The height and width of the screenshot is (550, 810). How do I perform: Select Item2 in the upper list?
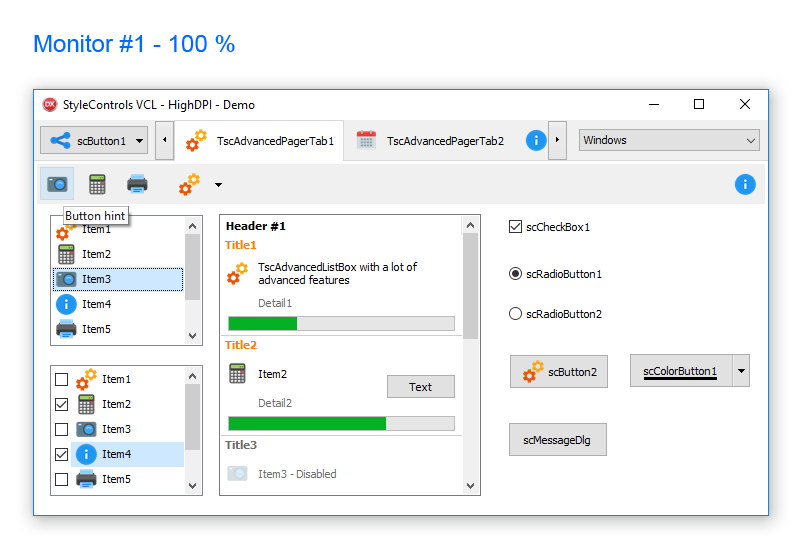pos(118,254)
